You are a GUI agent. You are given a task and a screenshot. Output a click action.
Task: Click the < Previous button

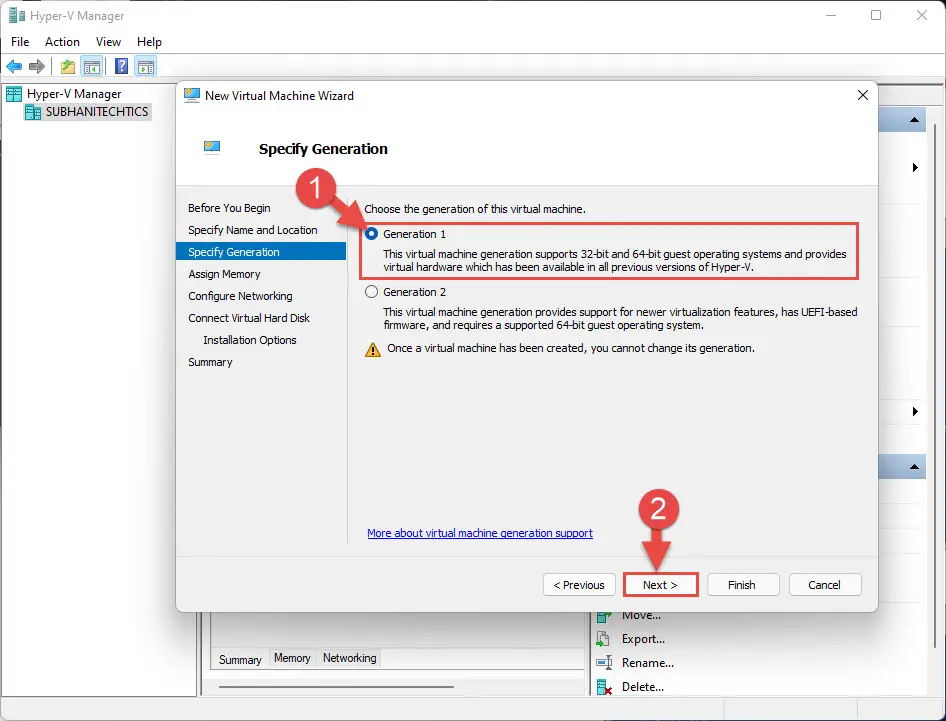click(x=579, y=585)
